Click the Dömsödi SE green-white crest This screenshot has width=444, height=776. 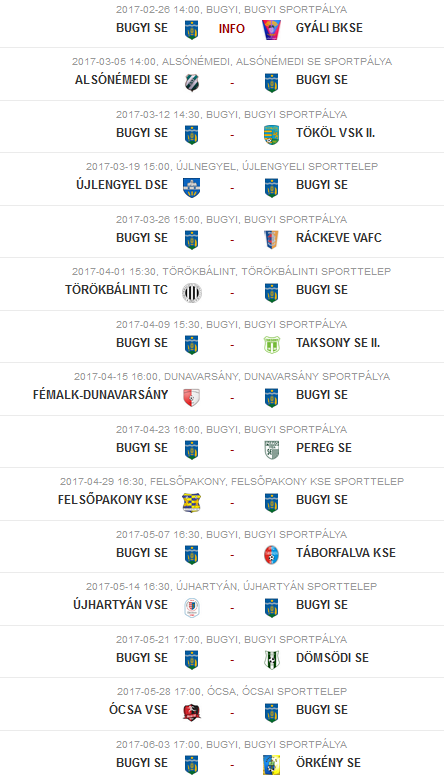271,660
